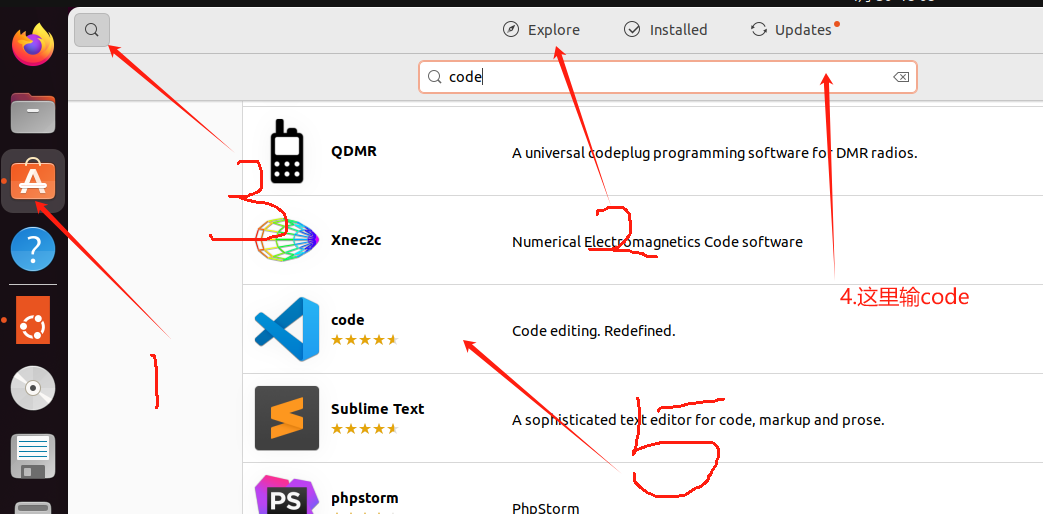Viewport: 1043px width, 514px height.
Task: Open Help from the dock
Action: 33,249
